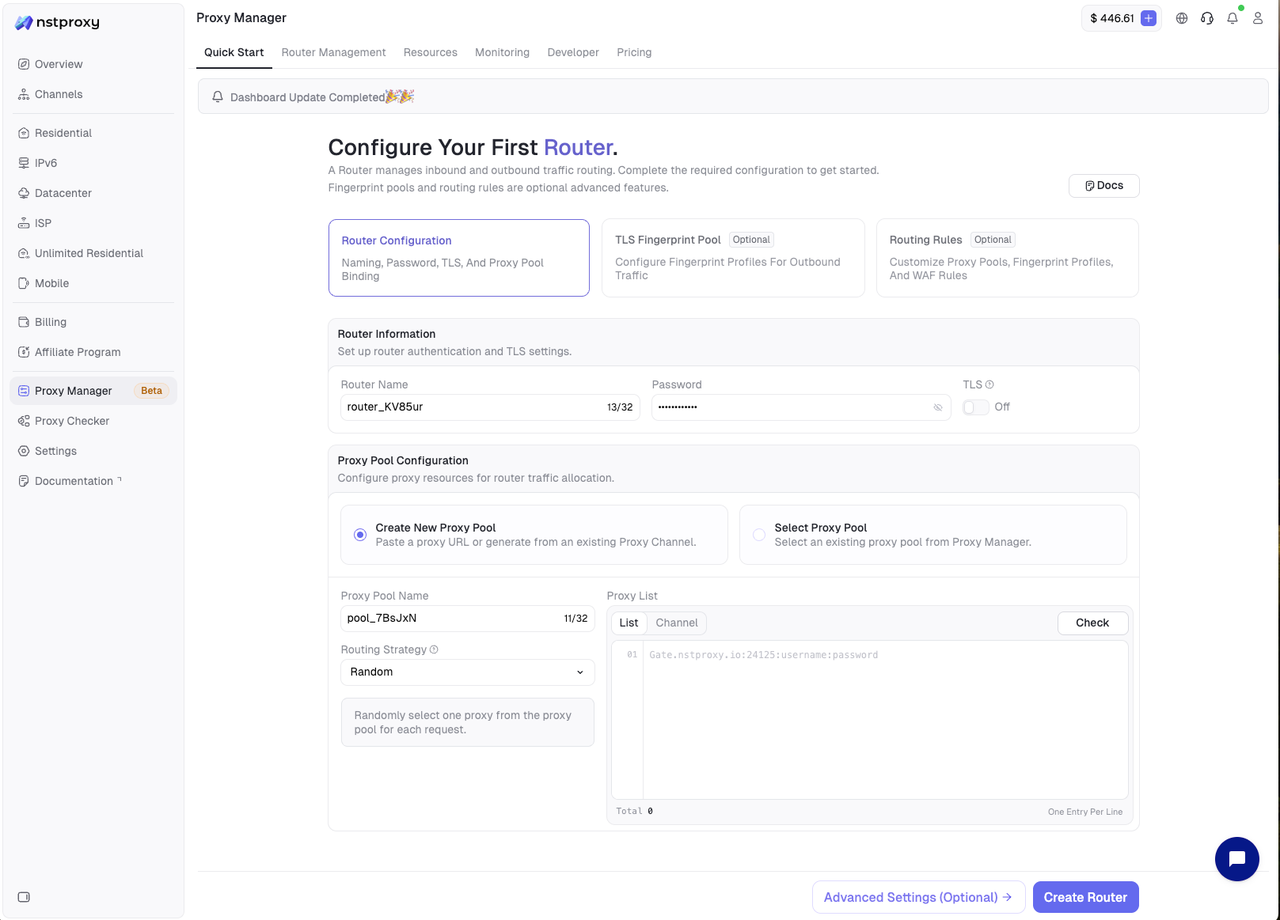
Task: Open the support headset icon
Action: 1207,18
